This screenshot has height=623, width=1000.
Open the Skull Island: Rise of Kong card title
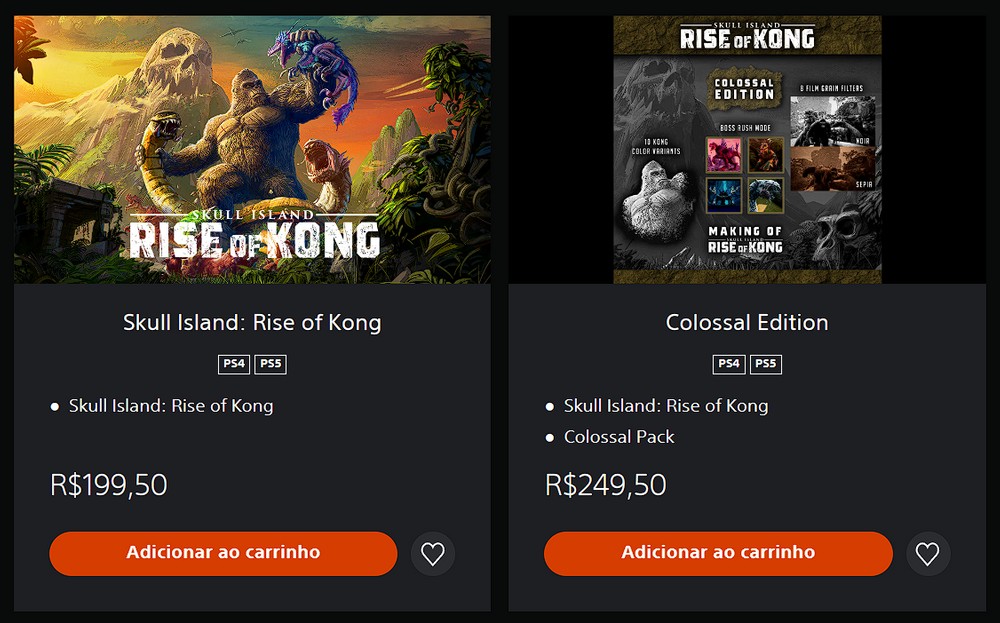tap(252, 323)
